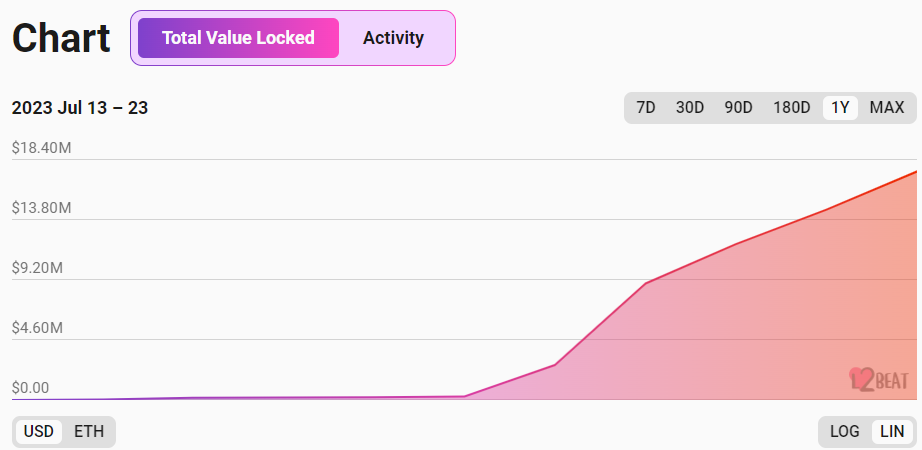Click the chart line's peak at right edge
Screen dimensions: 922x450
[916, 172]
